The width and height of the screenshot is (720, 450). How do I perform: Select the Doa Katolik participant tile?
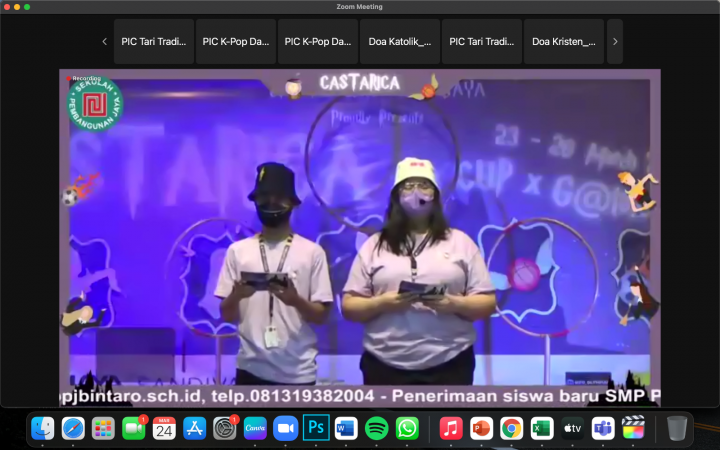pos(400,42)
